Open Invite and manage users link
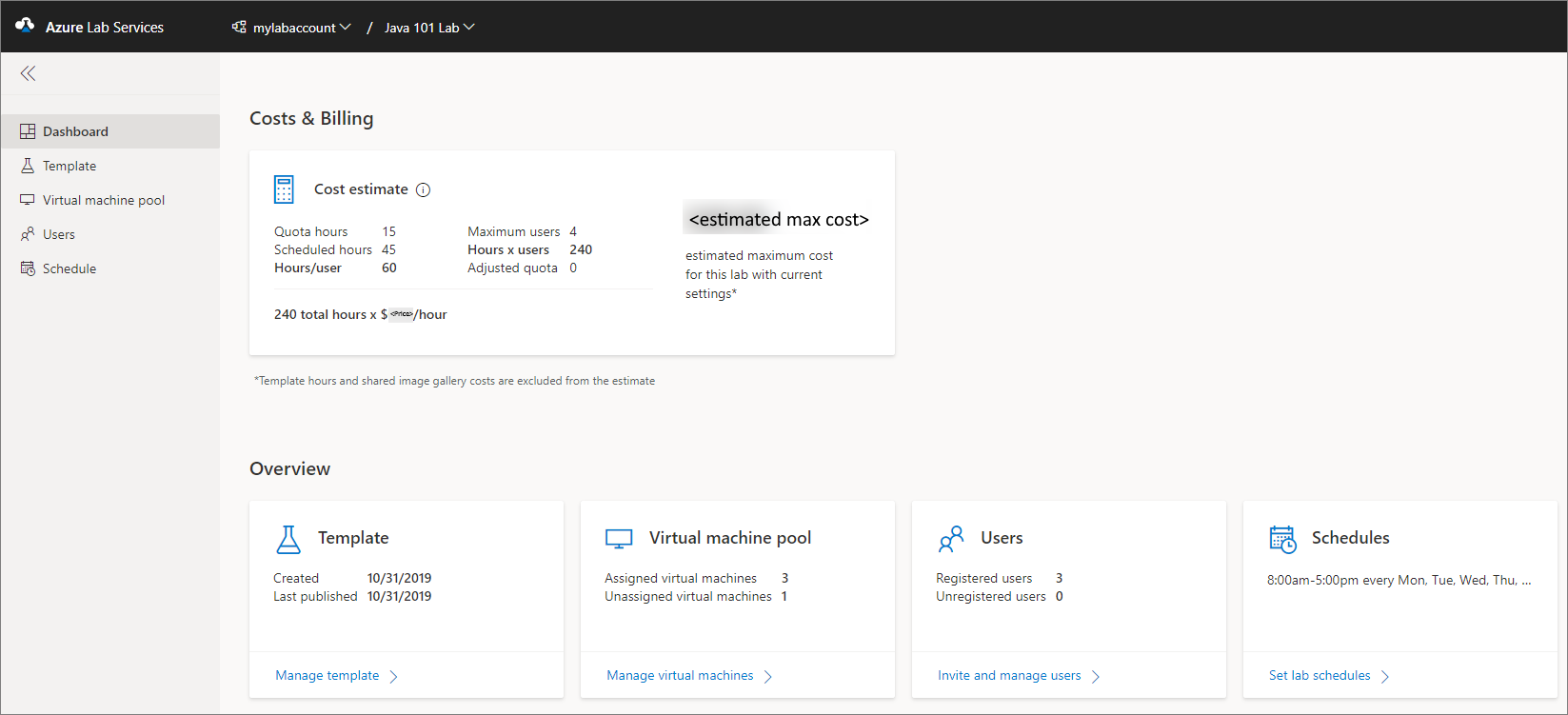 pyautogui.click(x=1009, y=676)
